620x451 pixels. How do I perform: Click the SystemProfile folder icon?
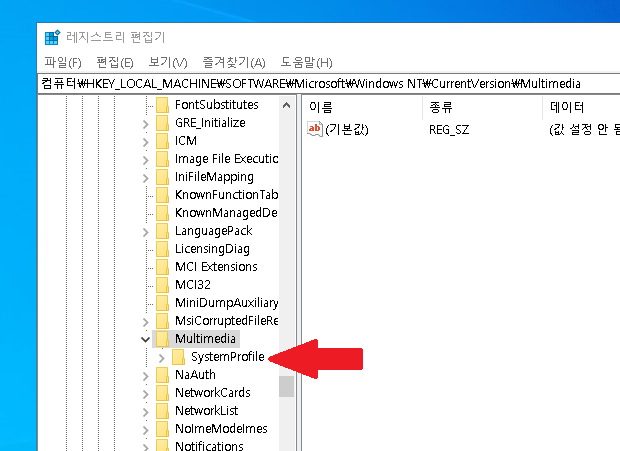click(178, 357)
